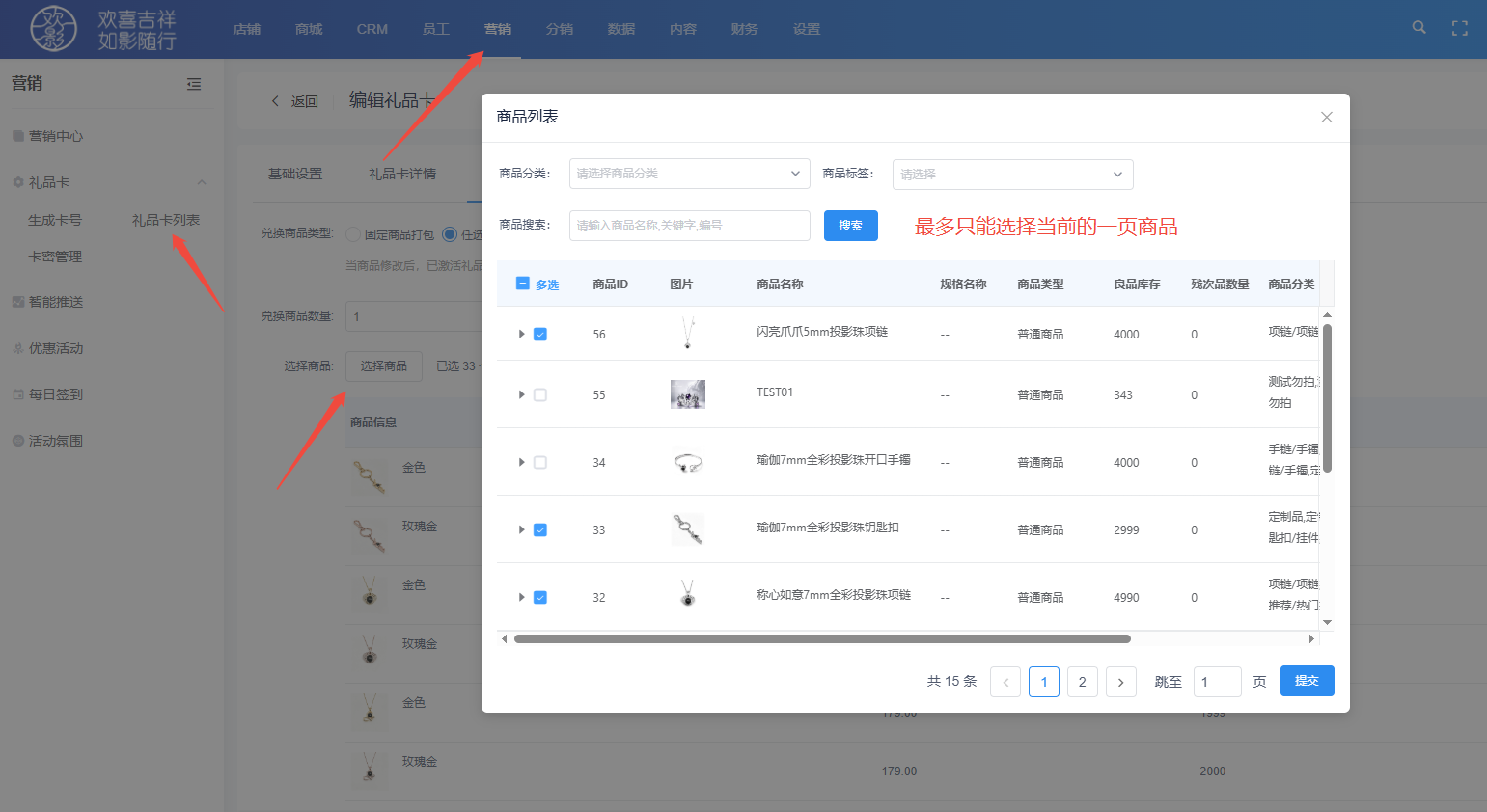The width and height of the screenshot is (1487, 812).
Task: Go to page 2 of product list
Action: click(1083, 682)
